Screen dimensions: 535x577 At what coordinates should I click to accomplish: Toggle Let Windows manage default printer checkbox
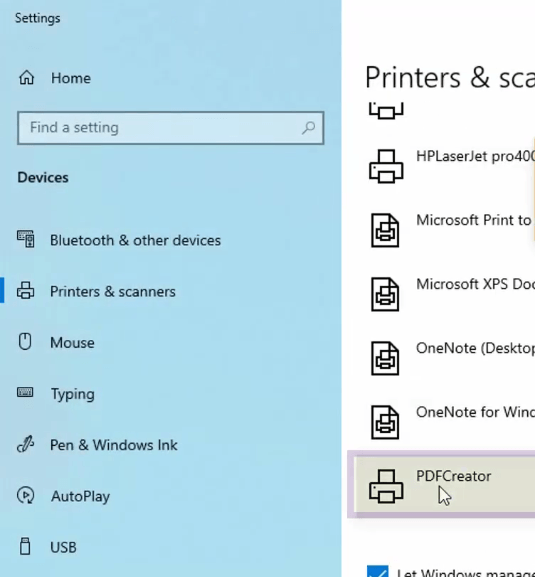(x=378, y=571)
